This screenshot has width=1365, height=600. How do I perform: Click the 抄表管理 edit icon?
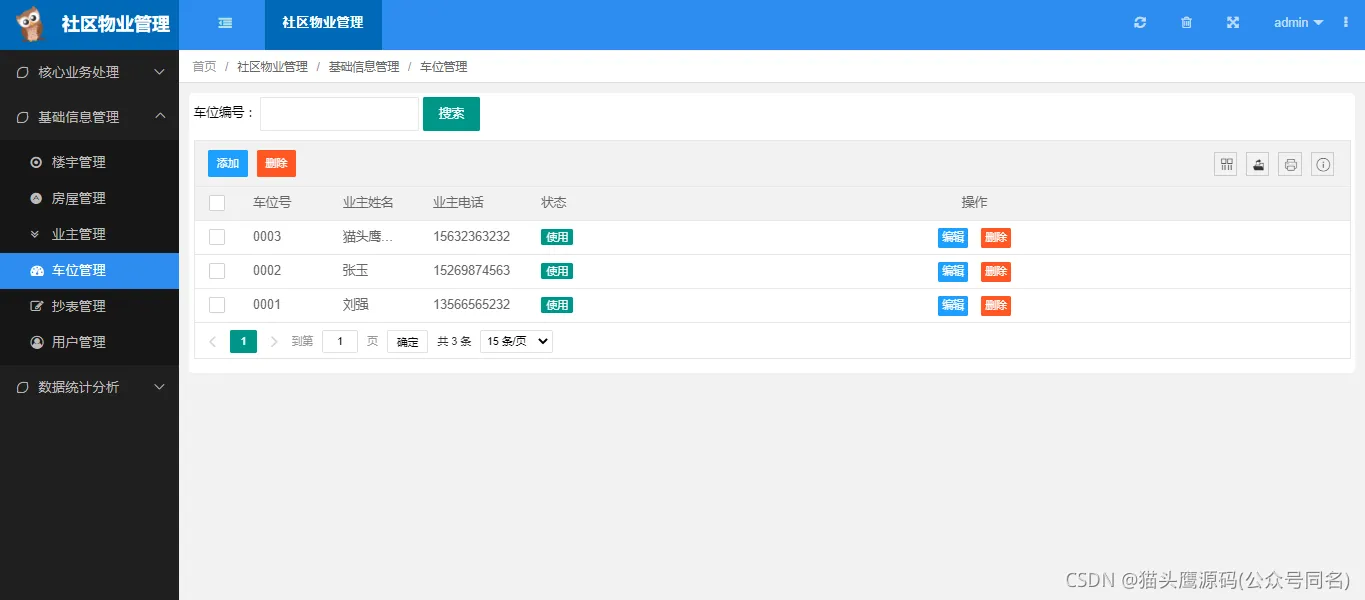pyautogui.click(x=37, y=306)
